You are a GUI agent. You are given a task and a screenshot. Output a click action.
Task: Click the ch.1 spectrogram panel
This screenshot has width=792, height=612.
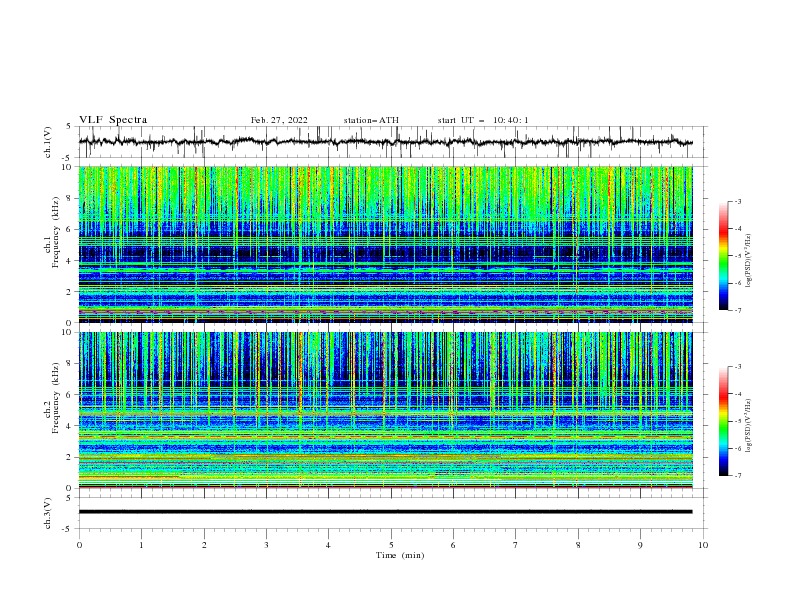coord(385,244)
